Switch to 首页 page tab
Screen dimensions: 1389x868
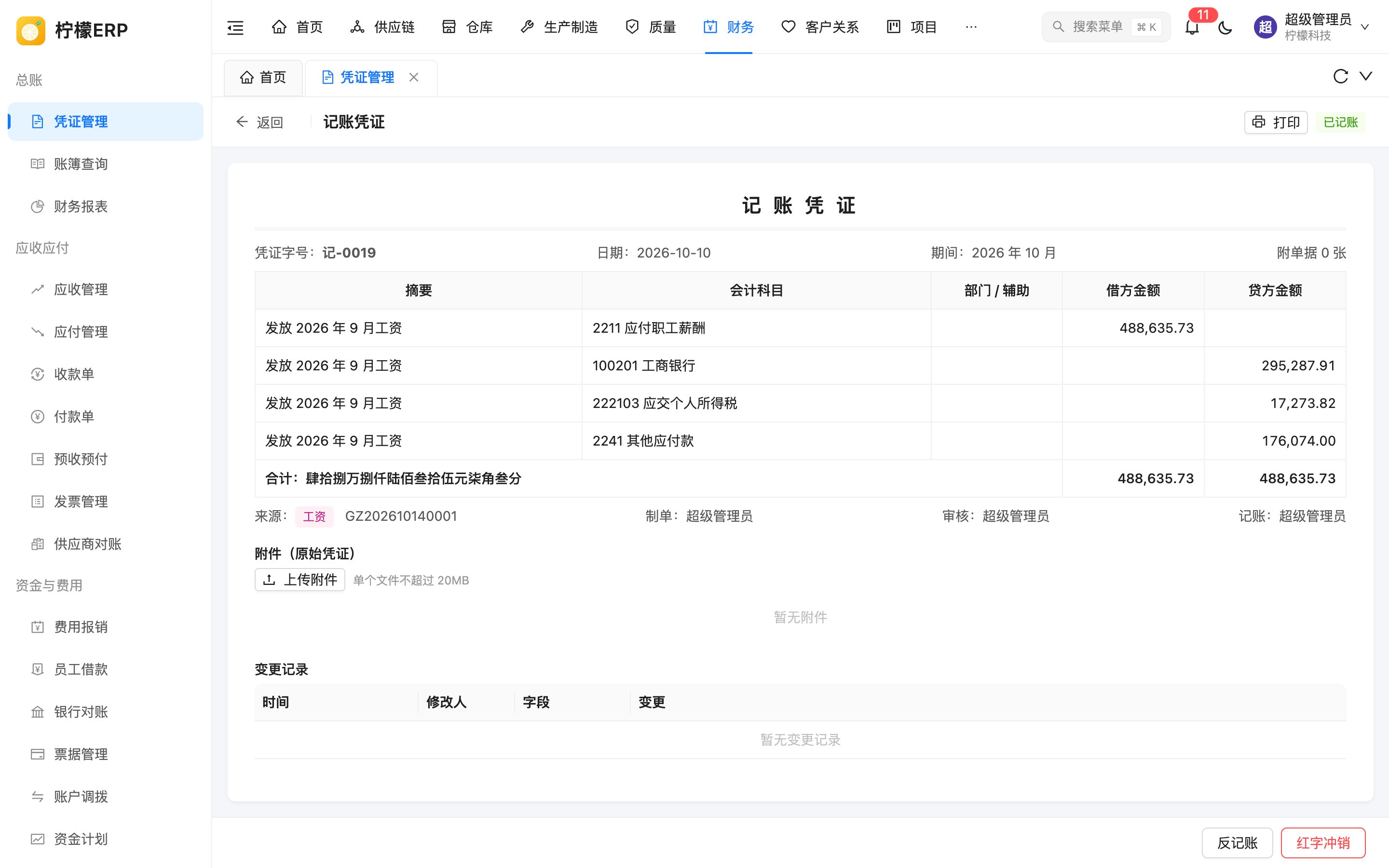click(x=263, y=77)
